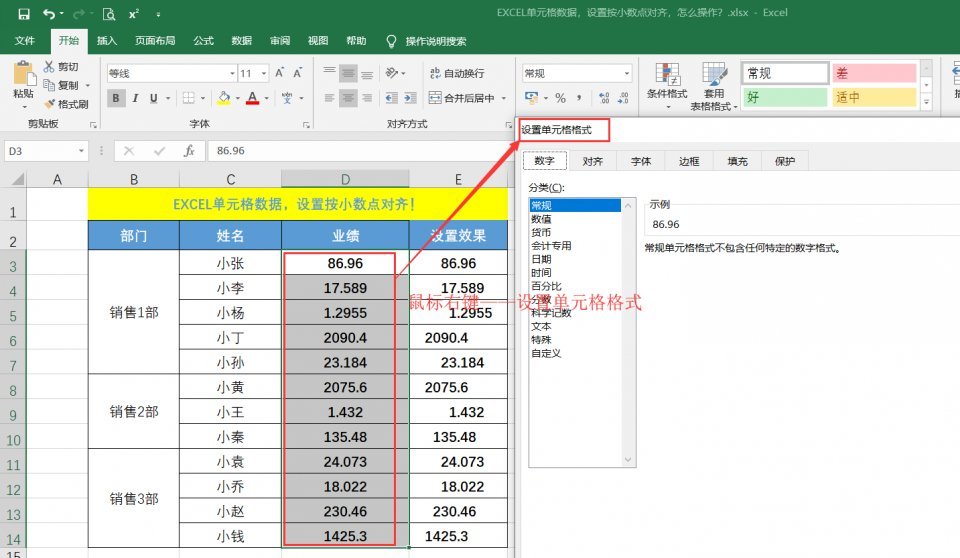Expand the Name Box dropdown arrow
This screenshot has height=558, width=960.
[x=81, y=151]
